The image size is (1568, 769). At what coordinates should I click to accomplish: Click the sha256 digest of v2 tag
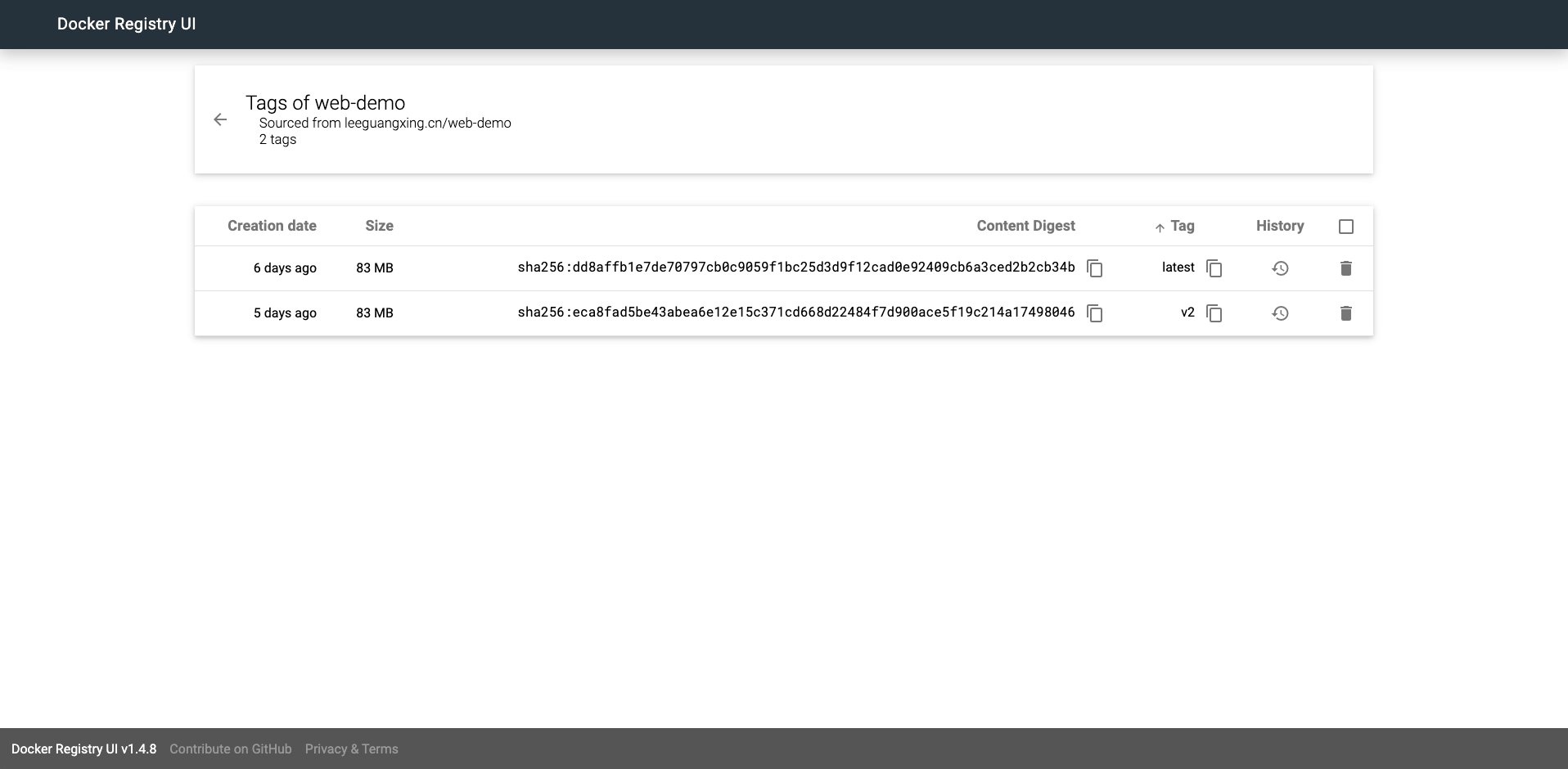(795, 313)
